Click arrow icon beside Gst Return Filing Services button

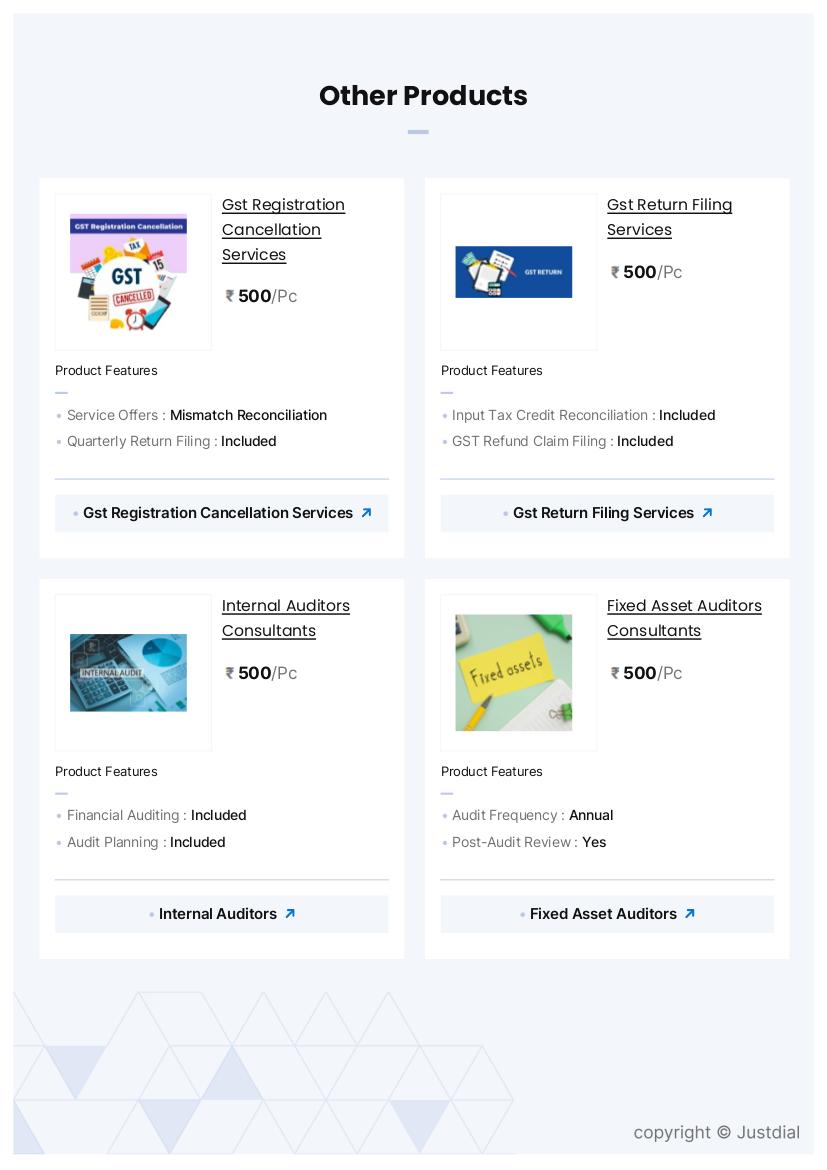(x=707, y=513)
